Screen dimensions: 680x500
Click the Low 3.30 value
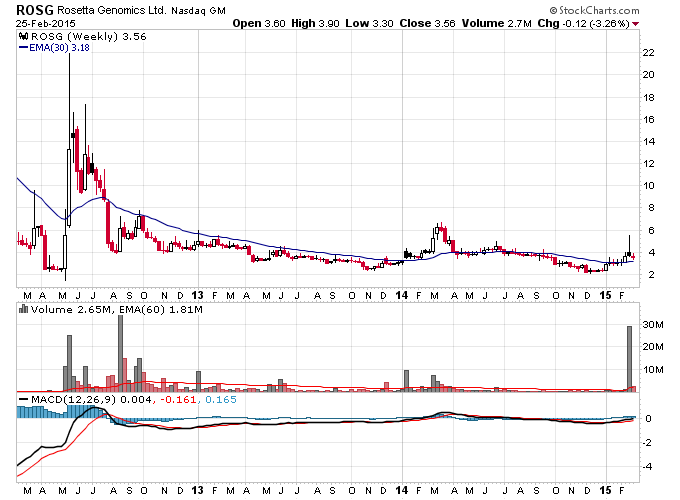369,23
